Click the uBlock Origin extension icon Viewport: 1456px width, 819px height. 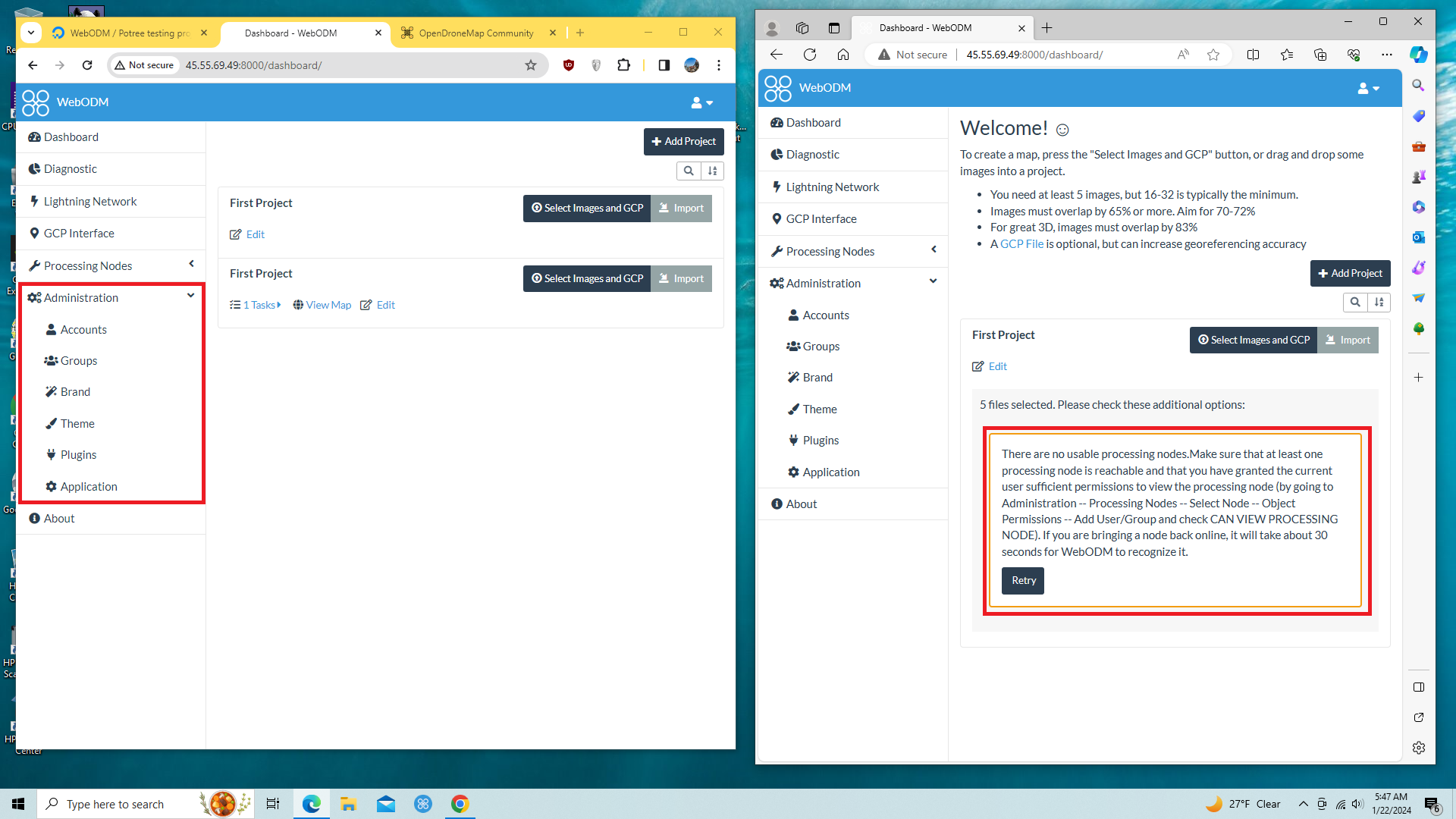[x=568, y=65]
